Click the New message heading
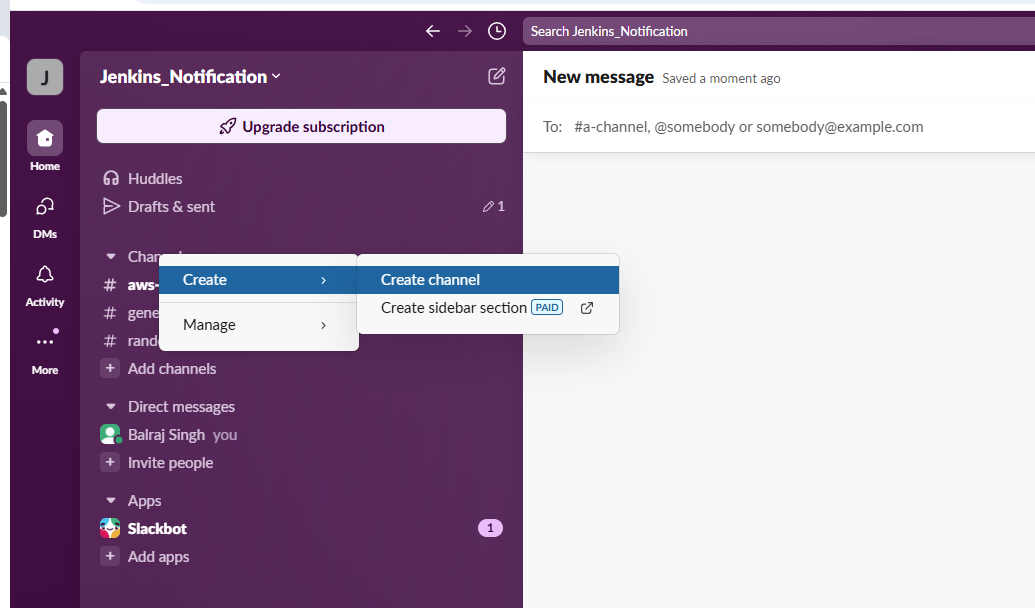The image size is (1035, 608). [598, 77]
